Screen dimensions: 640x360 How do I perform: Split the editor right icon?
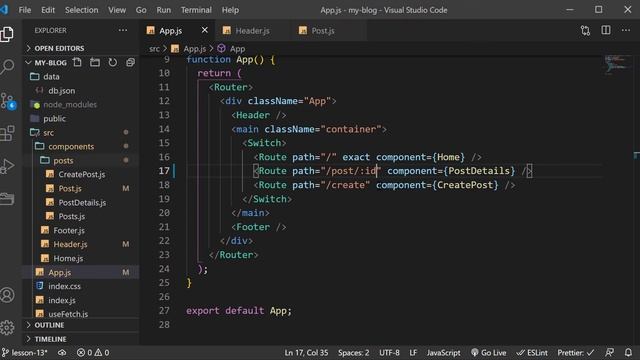pyautogui.click(x=606, y=30)
